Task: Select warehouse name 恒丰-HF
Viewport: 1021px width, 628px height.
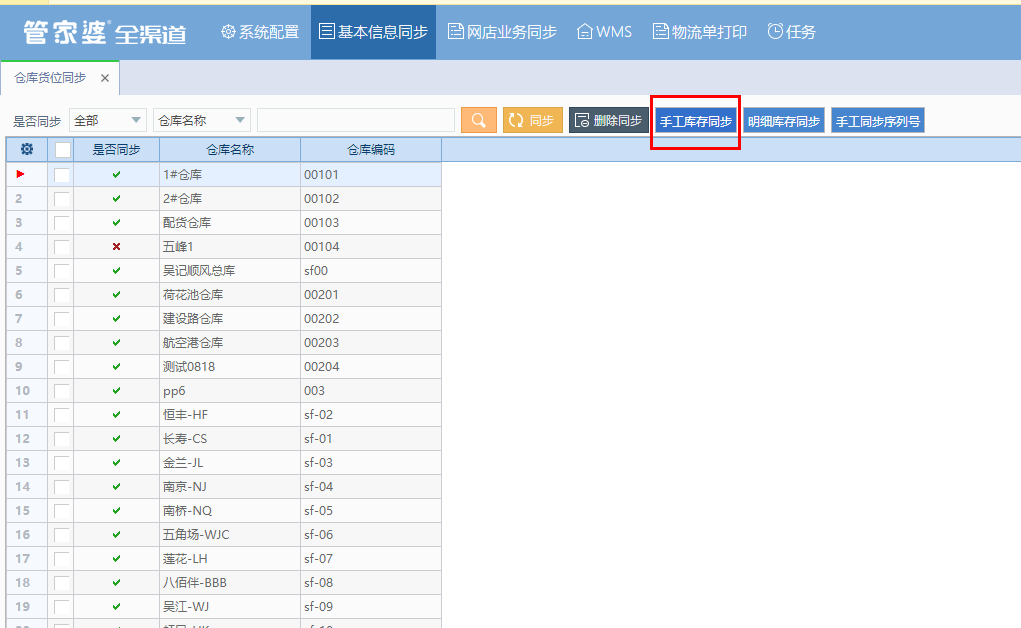Action: tap(186, 415)
